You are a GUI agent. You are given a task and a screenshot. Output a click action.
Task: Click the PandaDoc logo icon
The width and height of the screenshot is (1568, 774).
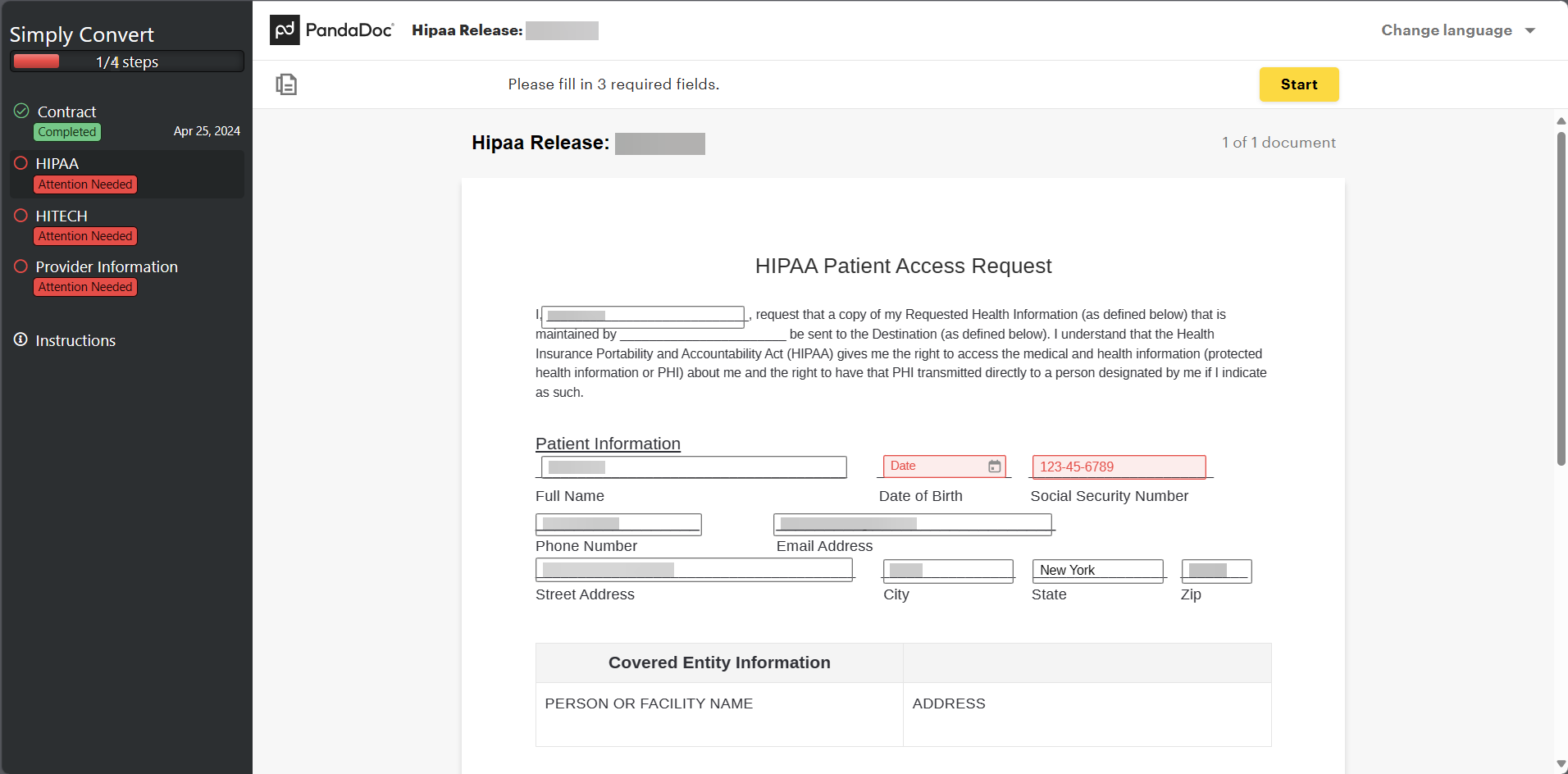[x=285, y=30]
